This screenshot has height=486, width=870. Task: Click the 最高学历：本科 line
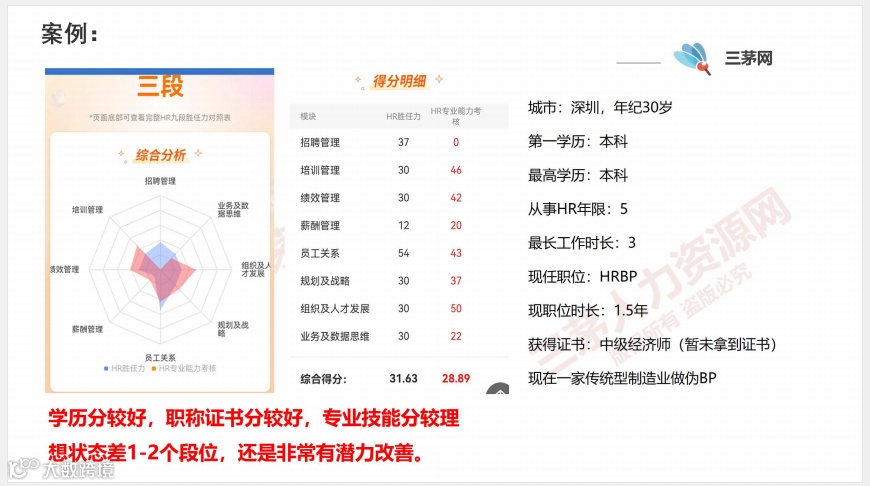578,175
